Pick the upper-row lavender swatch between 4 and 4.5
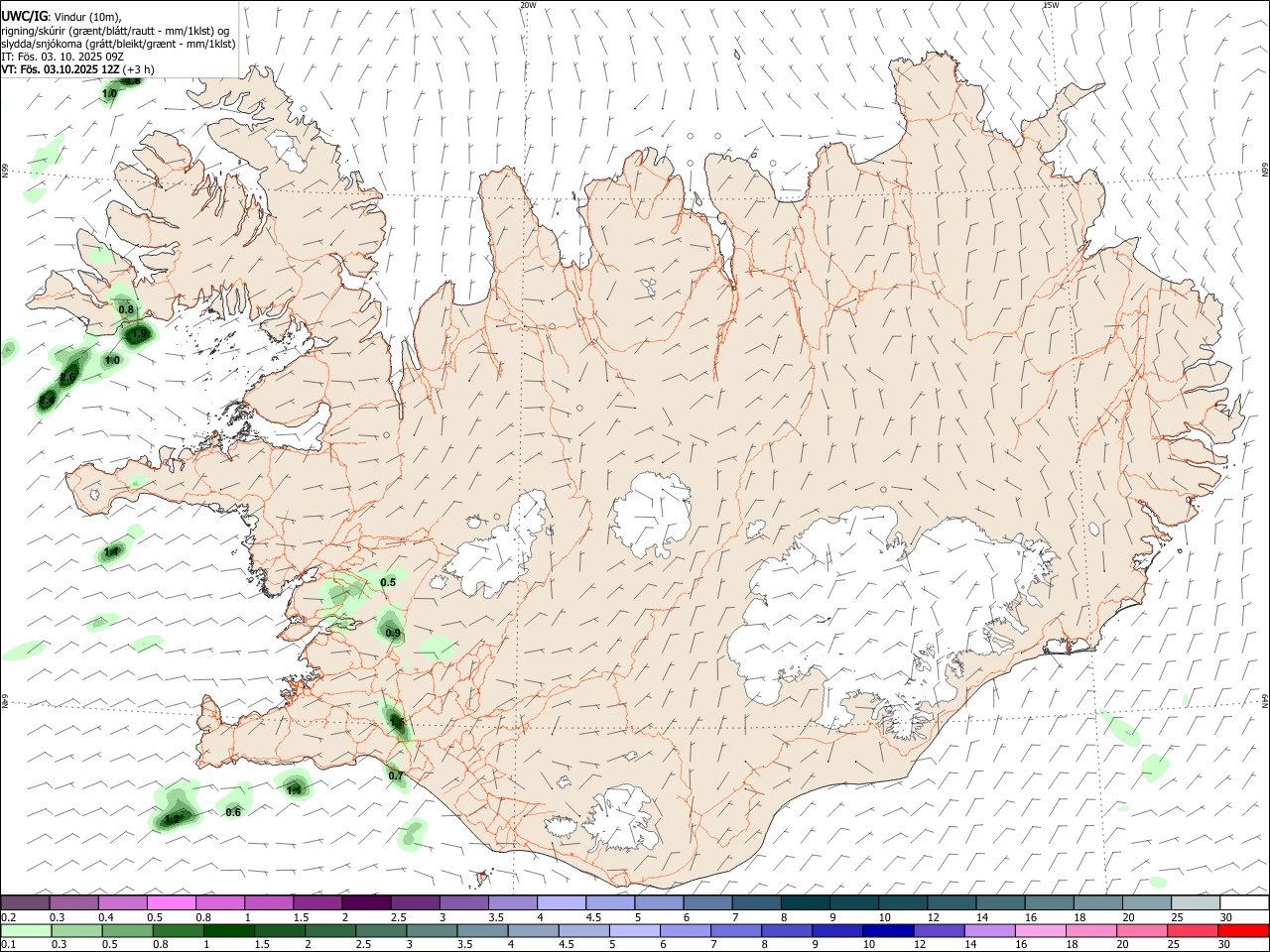The width and height of the screenshot is (1270, 952). click(562, 902)
